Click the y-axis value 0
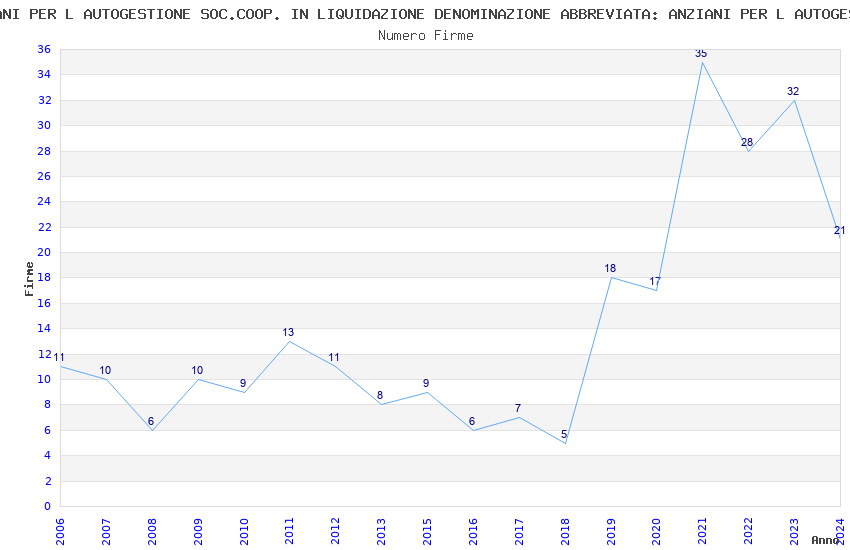Image resolution: width=850 pixels, height=550 pixels. tap(47, 506)
